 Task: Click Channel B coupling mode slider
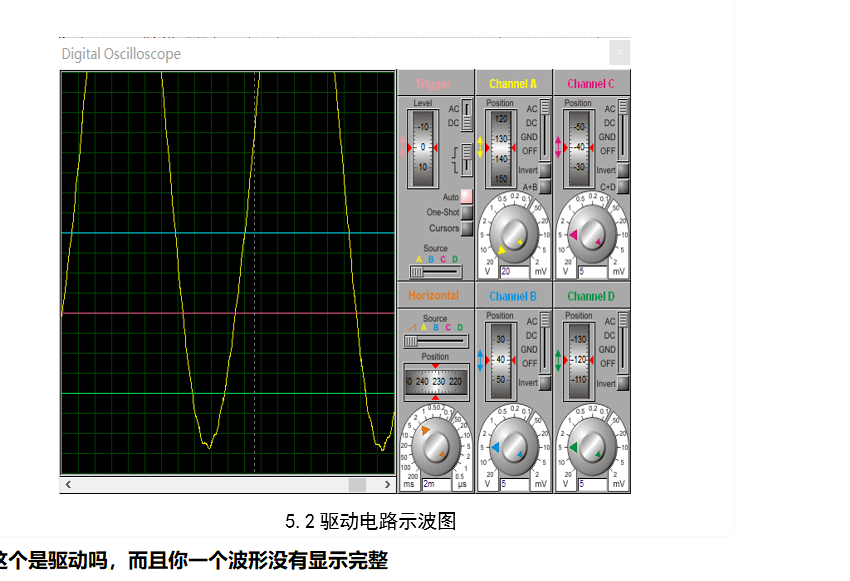(545, 341)
